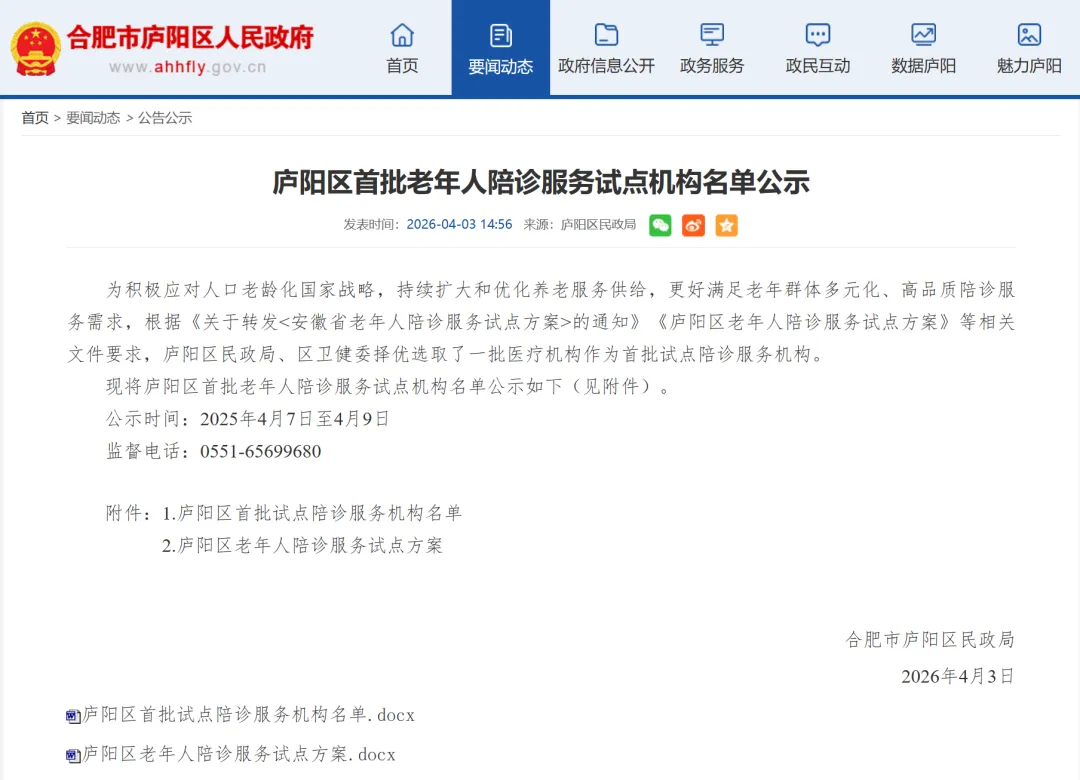Go to 公告公示 in breadcrumb
This screenshot has height=780, width=1080.
point(165,118)
